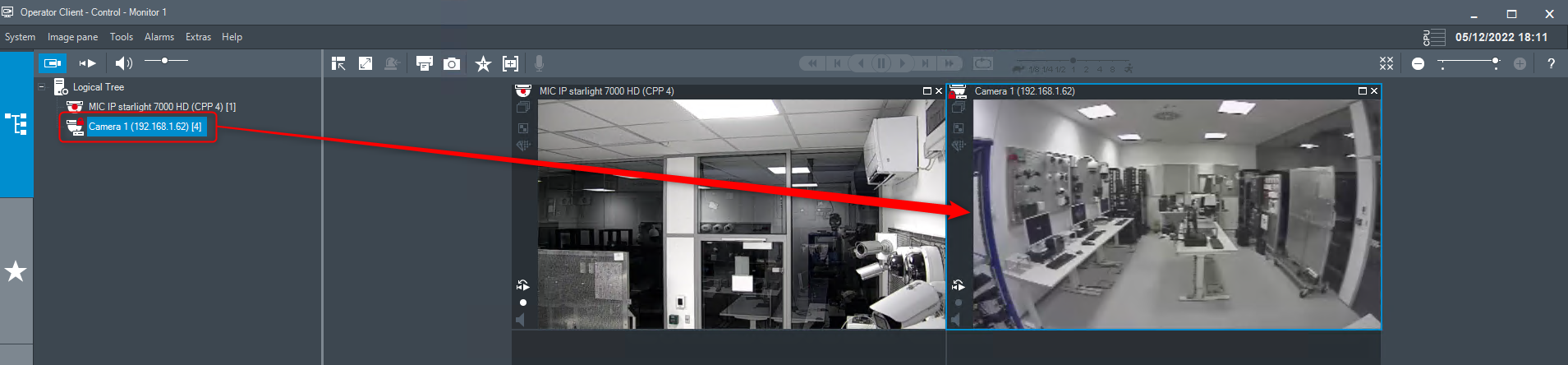The image size is (1568, 365).
Task: Adjust the audio volume slider
Action: point(166,61)
